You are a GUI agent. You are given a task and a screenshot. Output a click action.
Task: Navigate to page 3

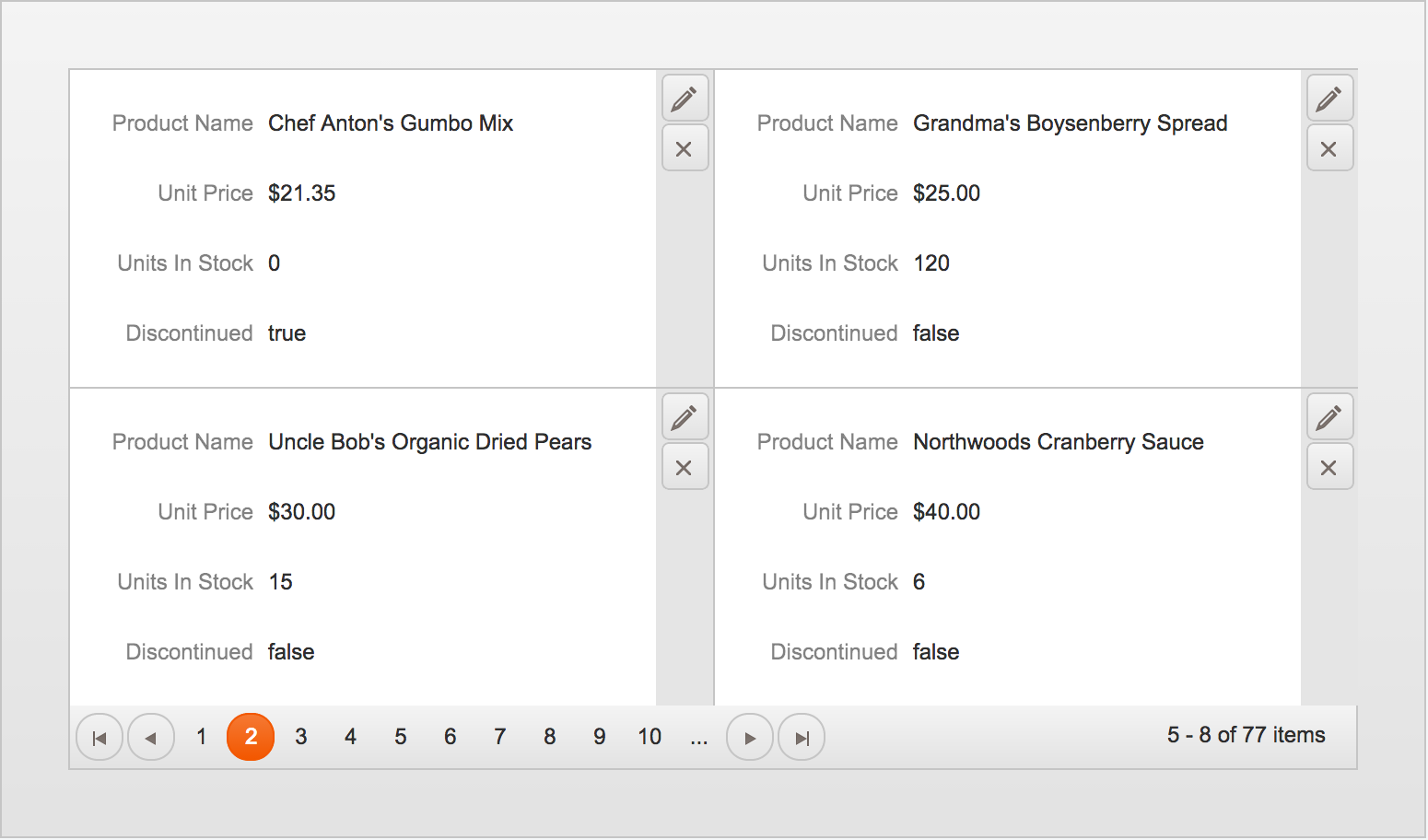pyautogui.click(x=300, y=737)
